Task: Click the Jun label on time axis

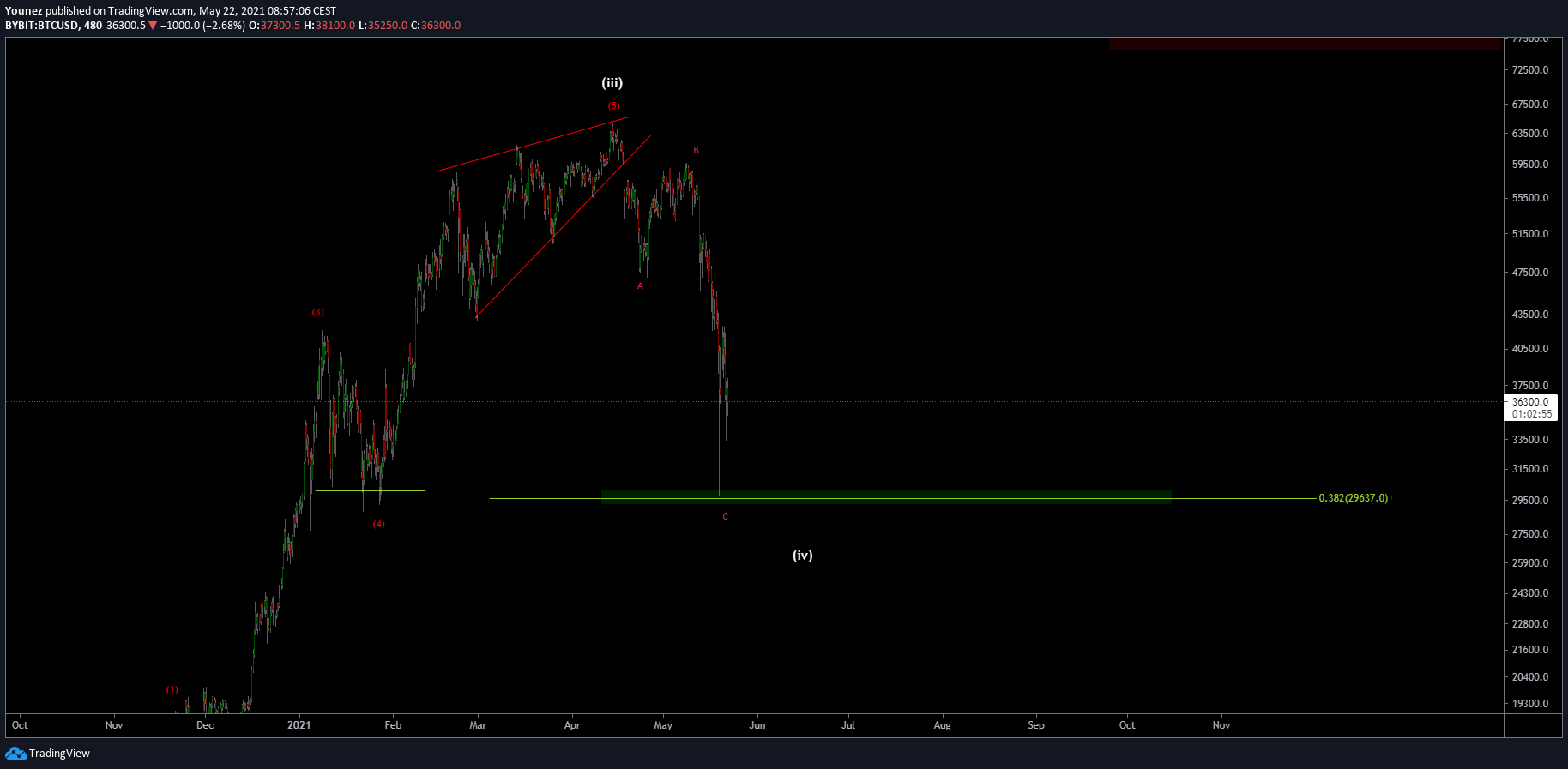Action: click(x=757, y=725)
